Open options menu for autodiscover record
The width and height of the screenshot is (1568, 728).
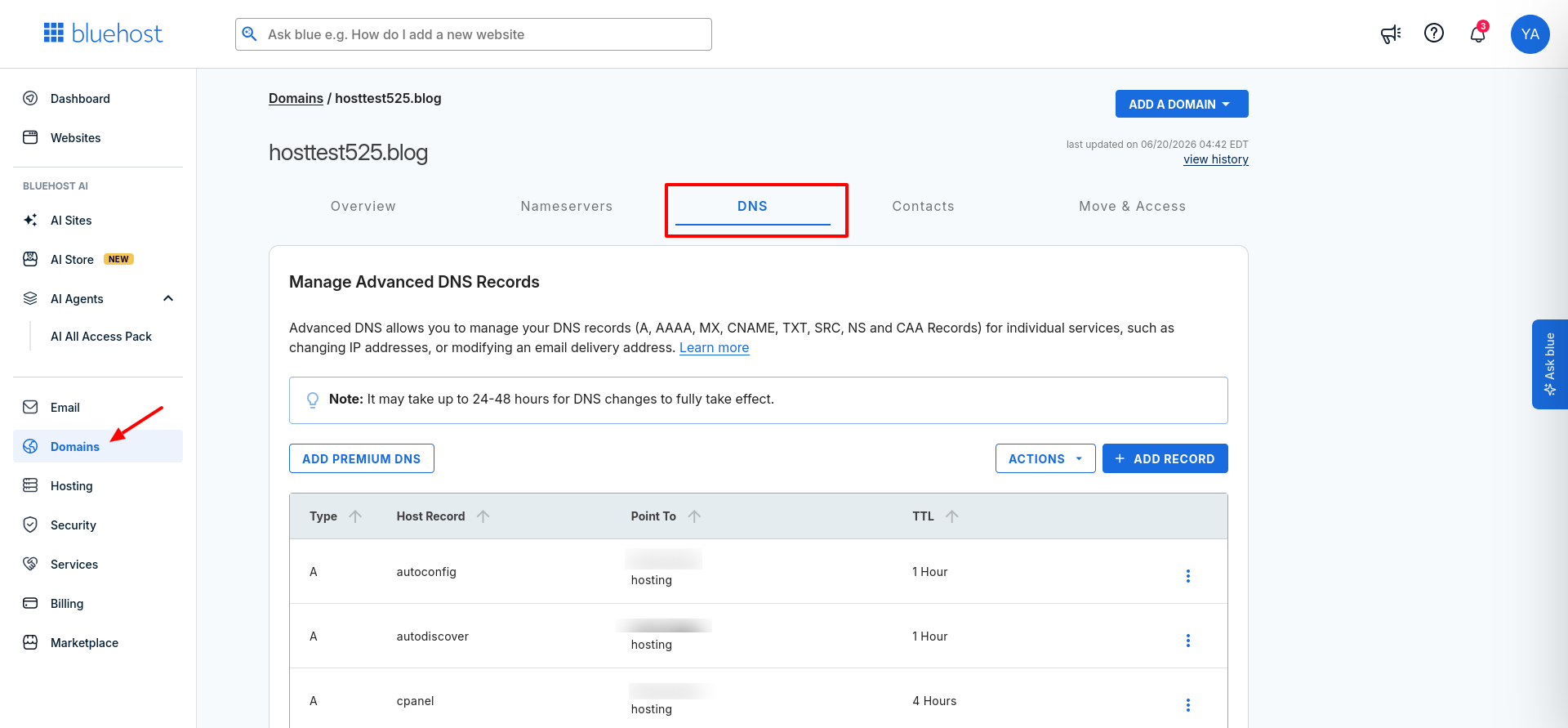tap(1188, 641)
